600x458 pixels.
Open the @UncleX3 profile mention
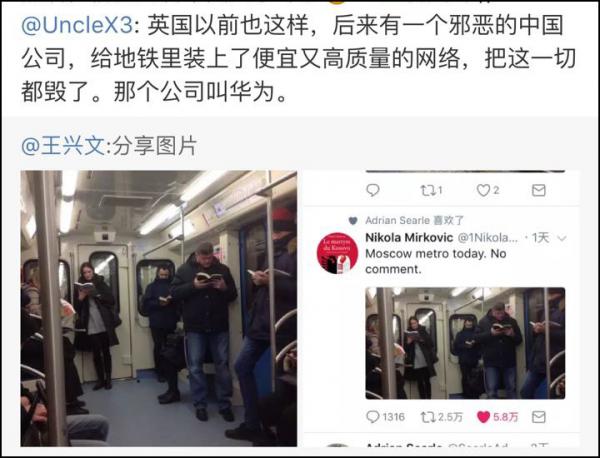(x=77, y=26)
